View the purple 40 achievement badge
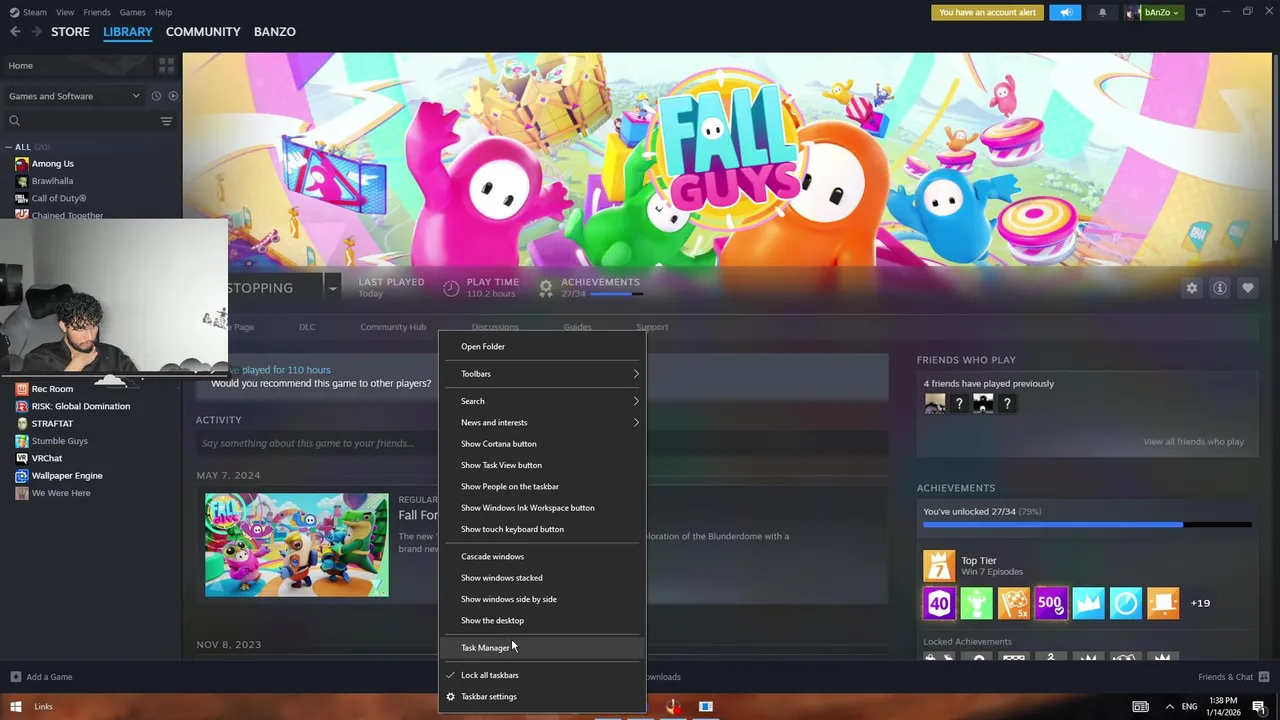1280x720 pixels. [x=938, y=603]
